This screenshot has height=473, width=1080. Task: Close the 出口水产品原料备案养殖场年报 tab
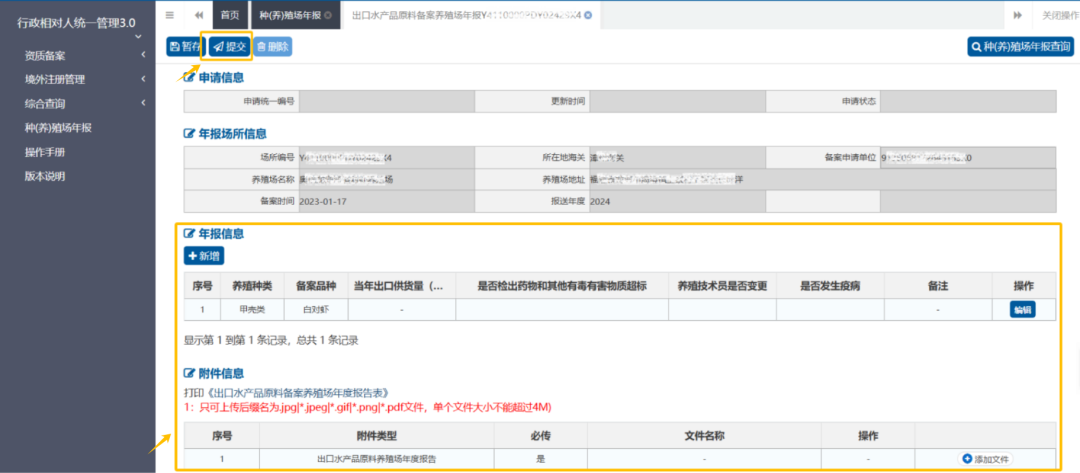pos(588,15)
